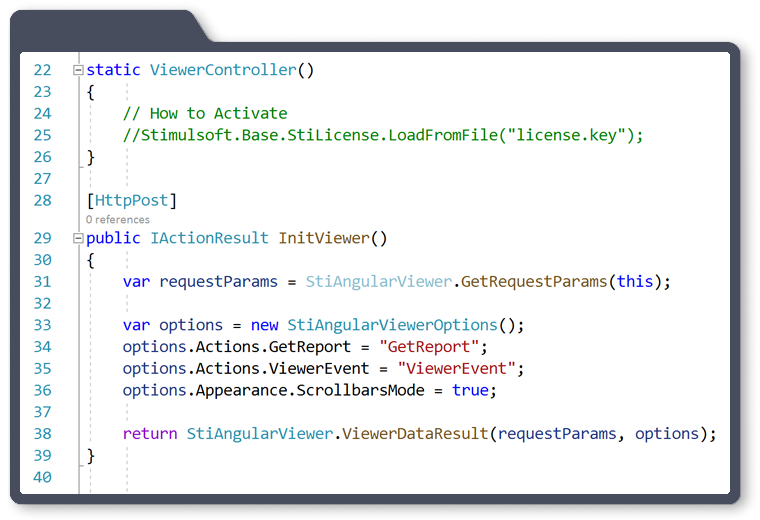Click line number 29 in the gutter
The height and width of the screenshot is (520, 760).
pos(43,238)
